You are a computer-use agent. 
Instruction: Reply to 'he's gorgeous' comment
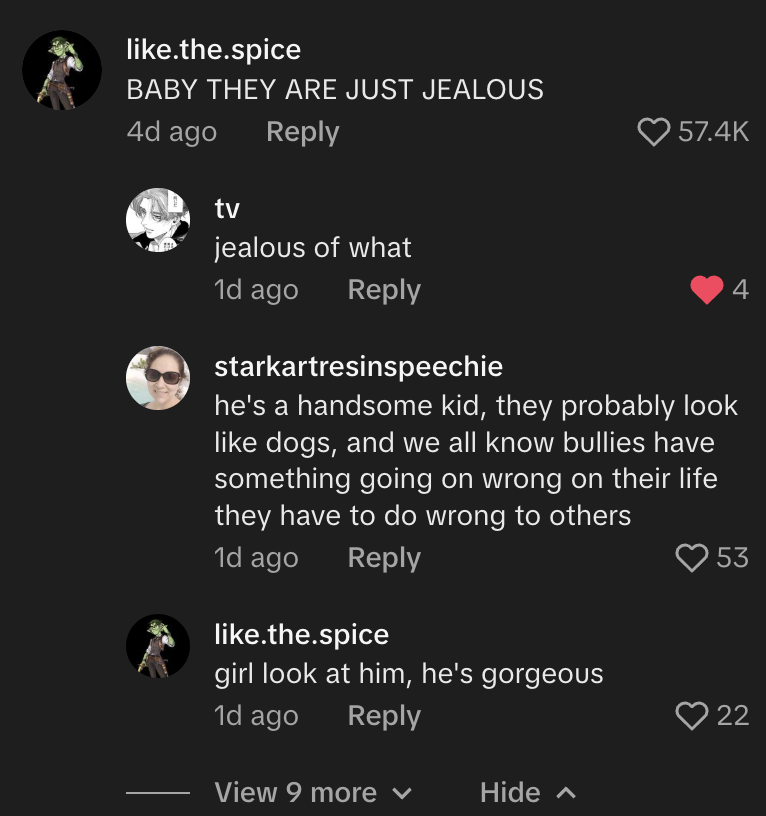[384, 716]
